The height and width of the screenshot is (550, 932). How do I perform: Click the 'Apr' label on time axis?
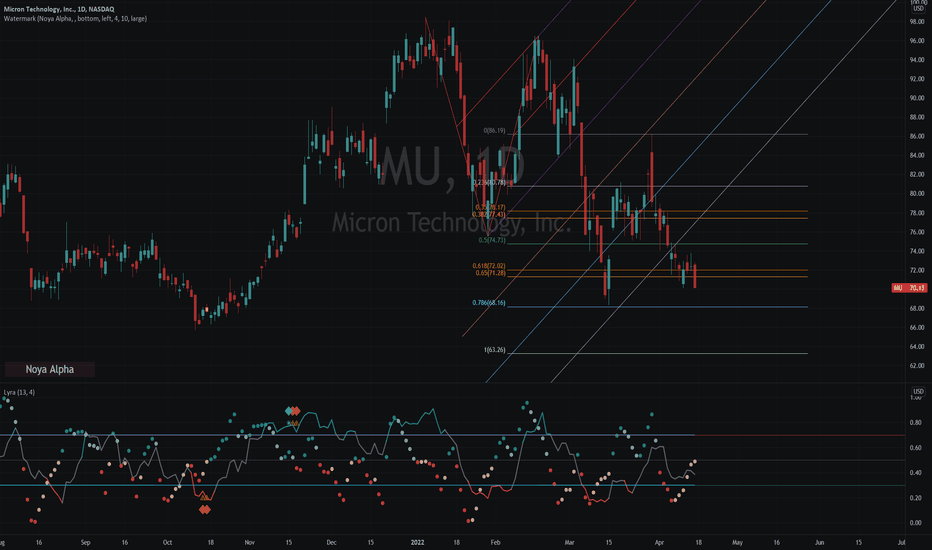point(659,542)
